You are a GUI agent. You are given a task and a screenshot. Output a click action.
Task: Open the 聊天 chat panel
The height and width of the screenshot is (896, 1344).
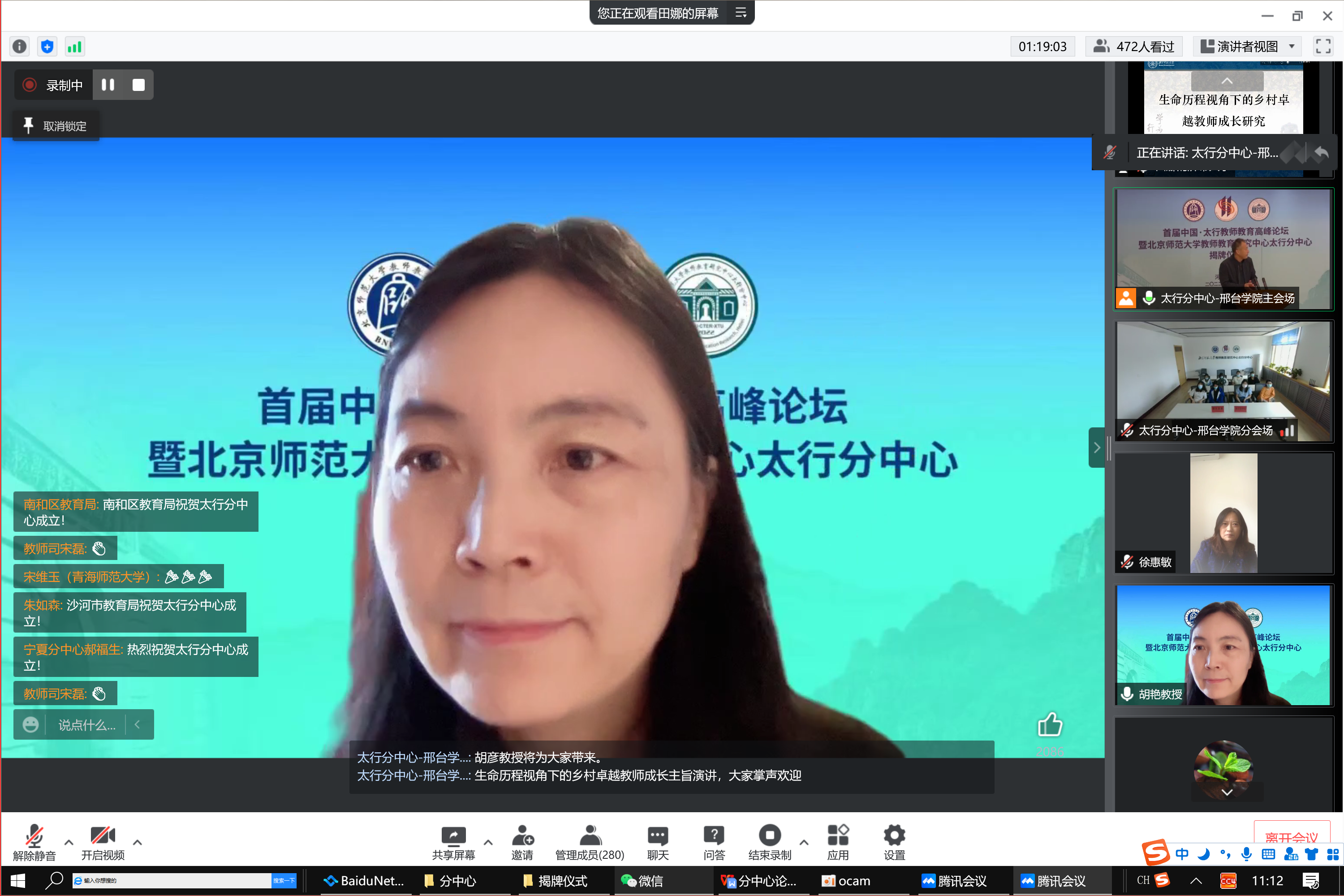pos(658,843)
